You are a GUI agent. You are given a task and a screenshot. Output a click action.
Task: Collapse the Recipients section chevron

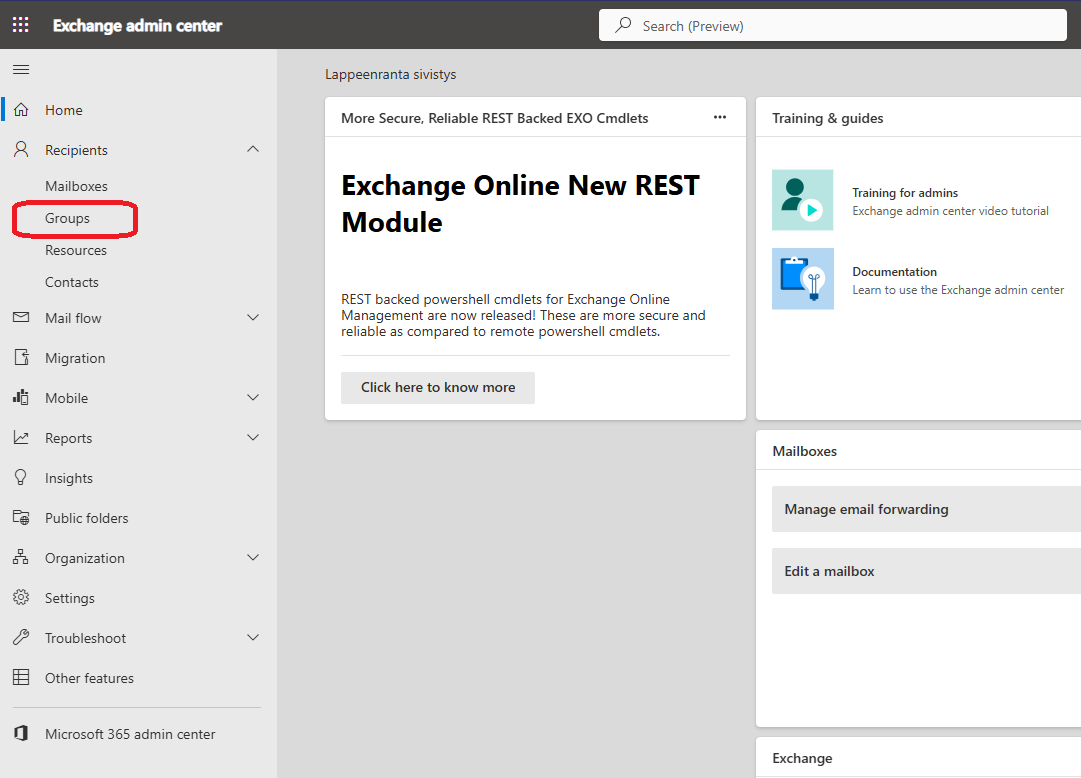[x=253, y=149]
